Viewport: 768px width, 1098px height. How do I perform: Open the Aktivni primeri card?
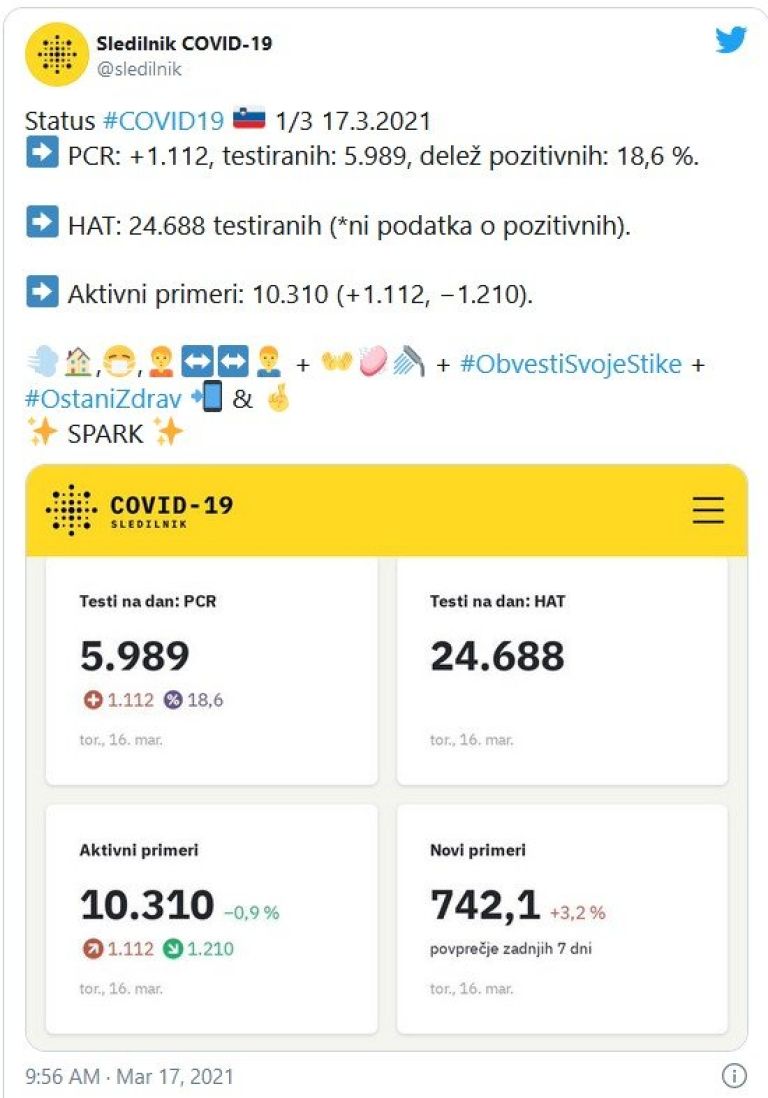[x=212, y=918]
